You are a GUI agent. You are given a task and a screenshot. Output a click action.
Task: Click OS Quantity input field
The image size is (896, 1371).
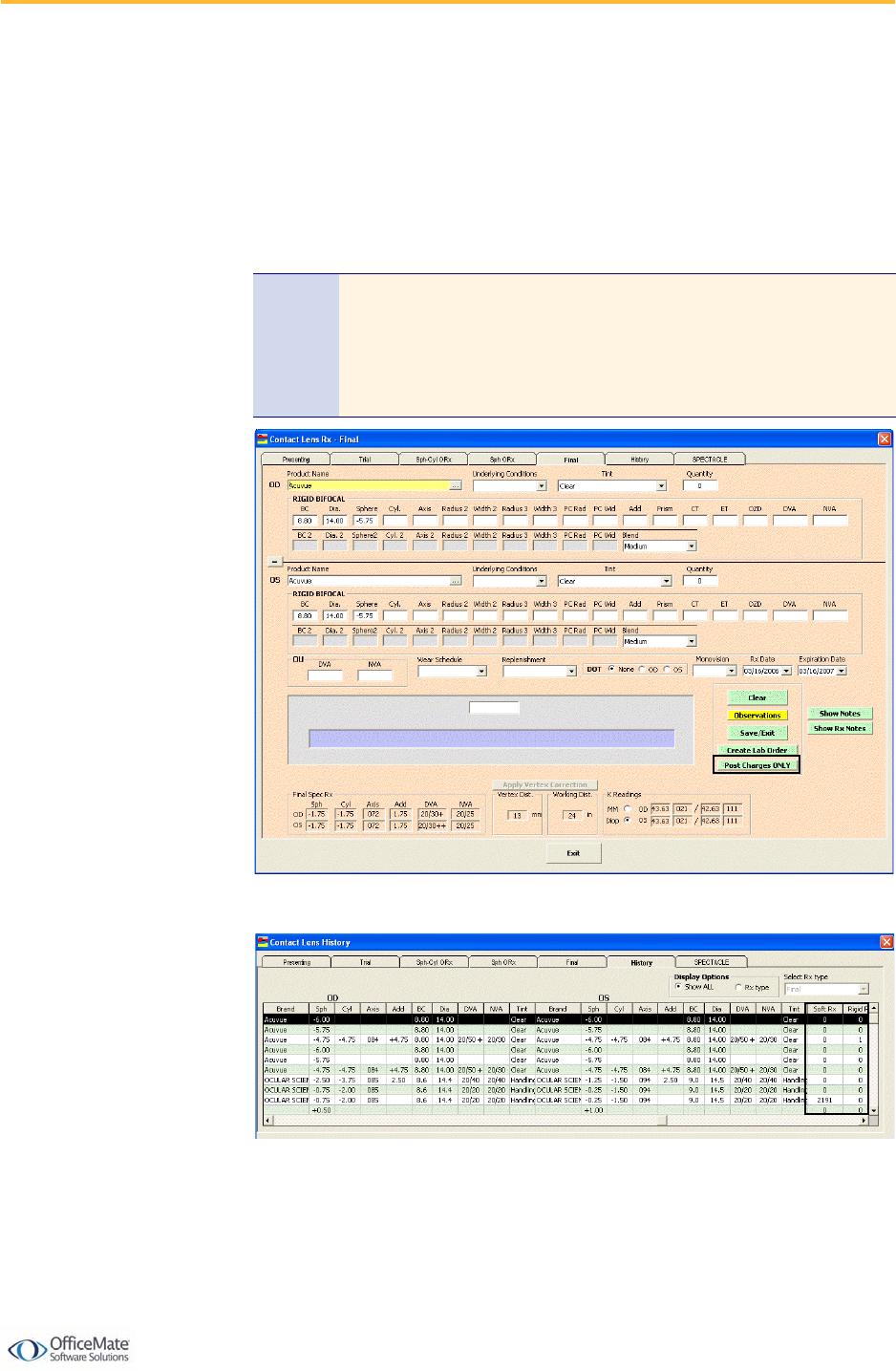(700, 581)
